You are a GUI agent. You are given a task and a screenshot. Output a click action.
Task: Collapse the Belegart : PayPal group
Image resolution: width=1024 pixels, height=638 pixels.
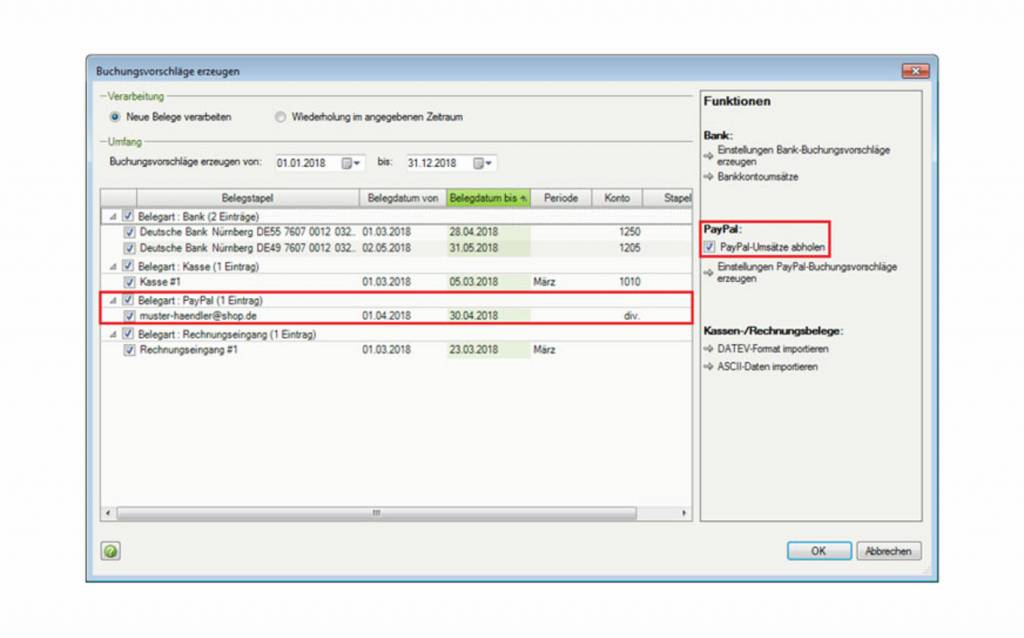click(112, 300)
